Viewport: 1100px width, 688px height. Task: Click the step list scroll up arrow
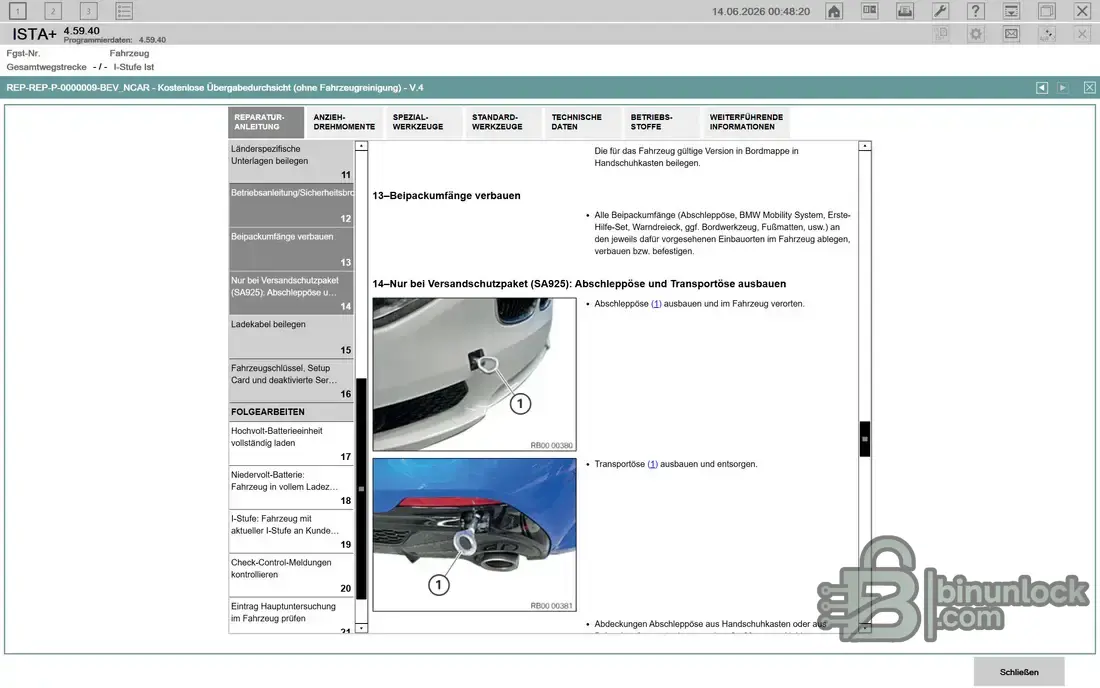[361, 146]
